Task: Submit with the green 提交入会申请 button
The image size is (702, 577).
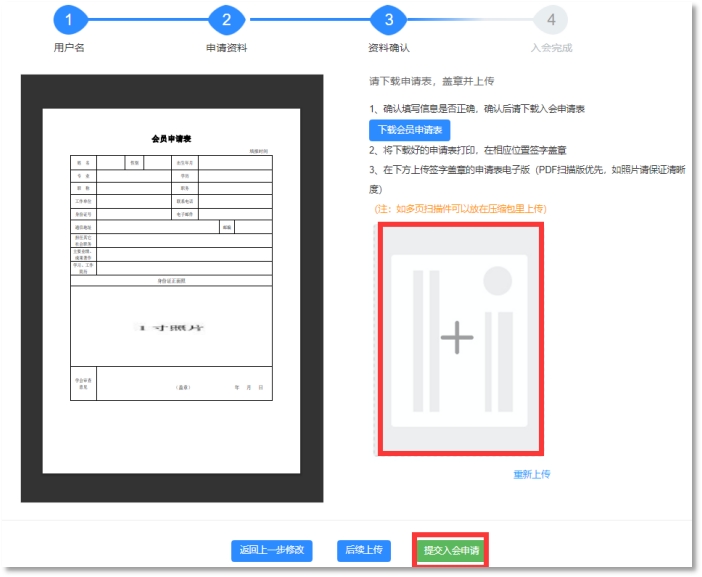Action: [450, 550]
